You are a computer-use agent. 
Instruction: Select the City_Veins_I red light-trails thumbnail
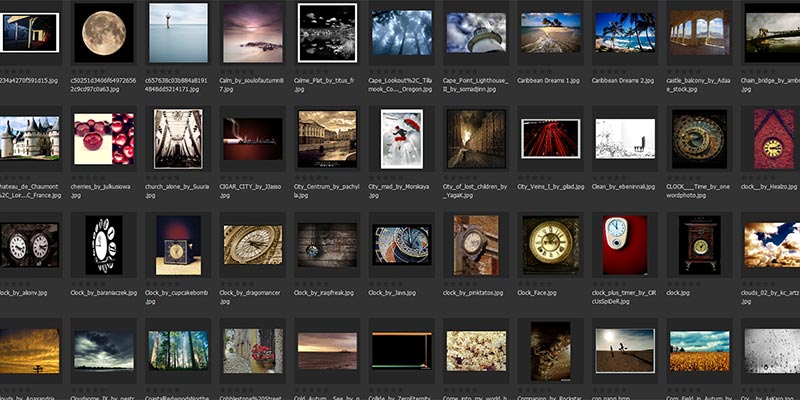click(551, 139)
